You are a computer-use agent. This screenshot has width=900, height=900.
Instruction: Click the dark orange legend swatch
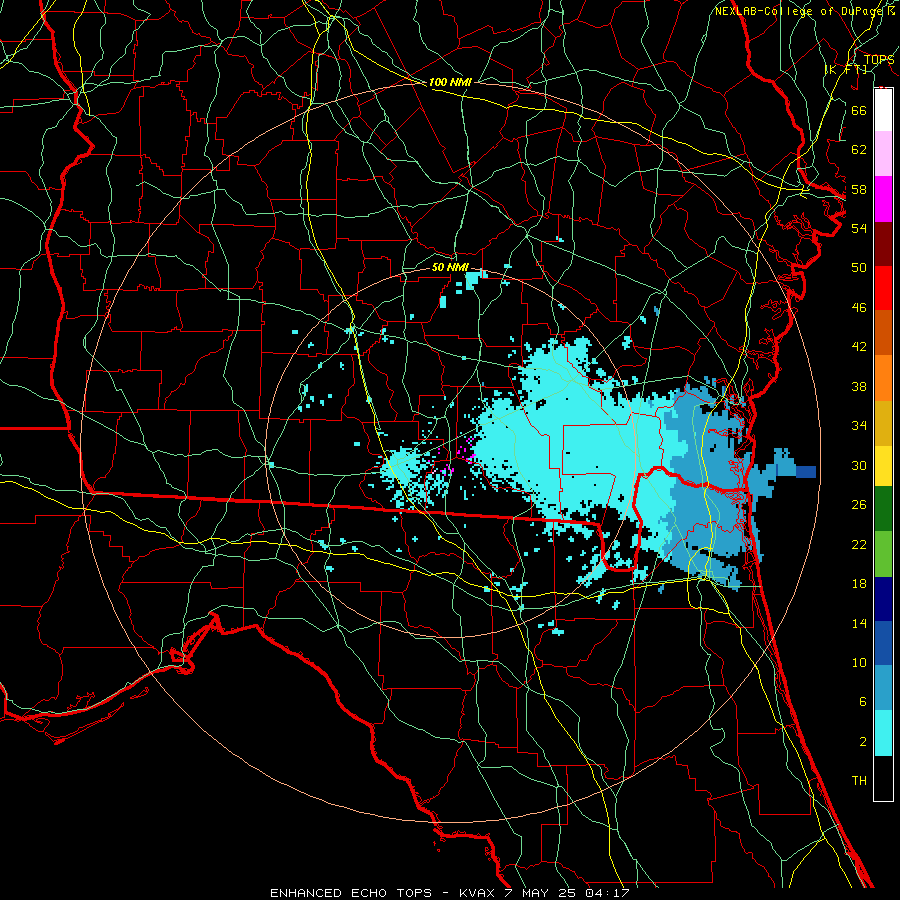pyautogui.click(x=883, y=333)
